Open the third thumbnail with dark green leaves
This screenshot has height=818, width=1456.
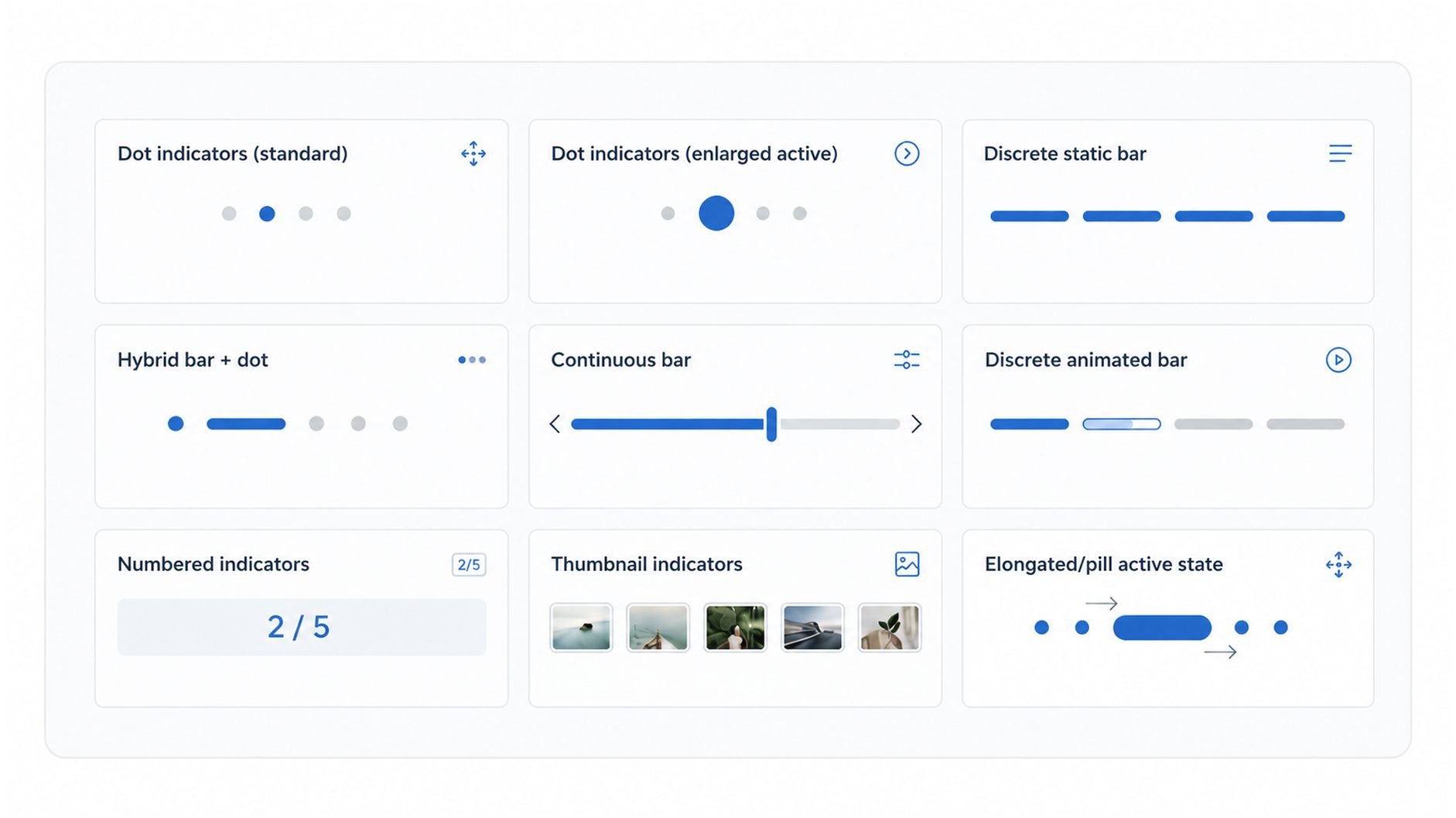click(735, 628)
